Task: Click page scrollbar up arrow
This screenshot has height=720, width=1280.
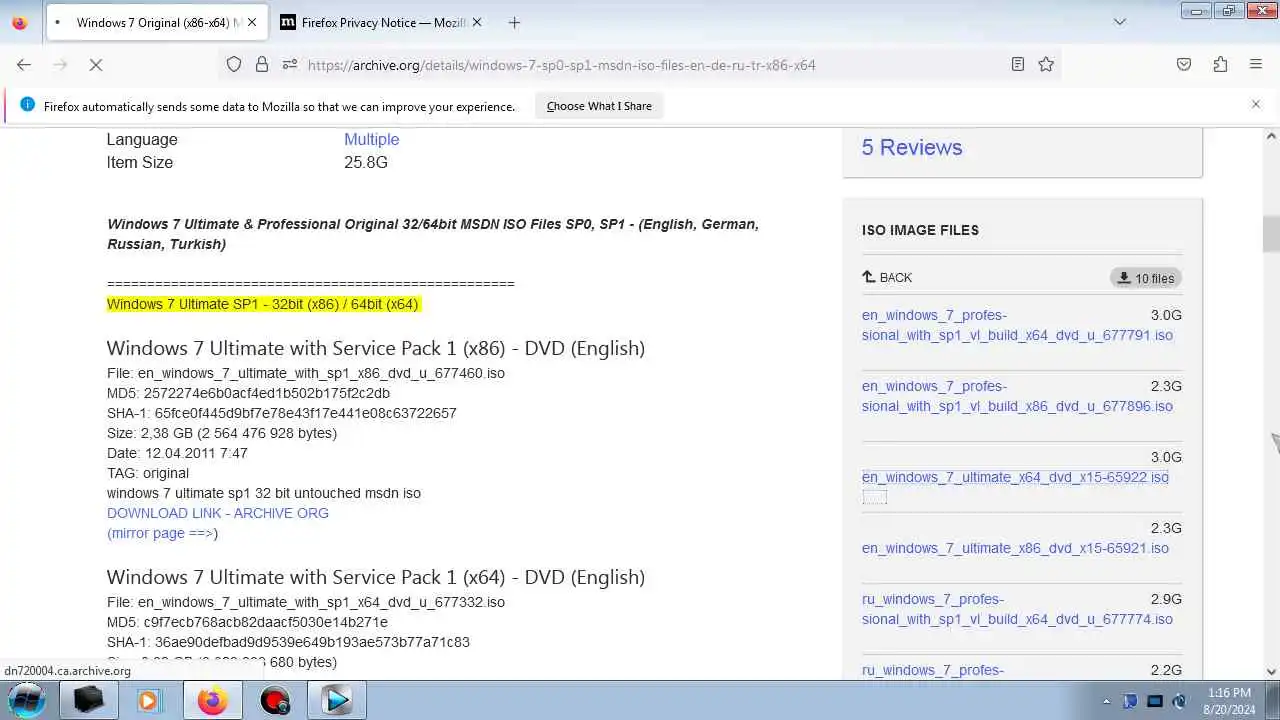Action: (x=1271, y=136)
